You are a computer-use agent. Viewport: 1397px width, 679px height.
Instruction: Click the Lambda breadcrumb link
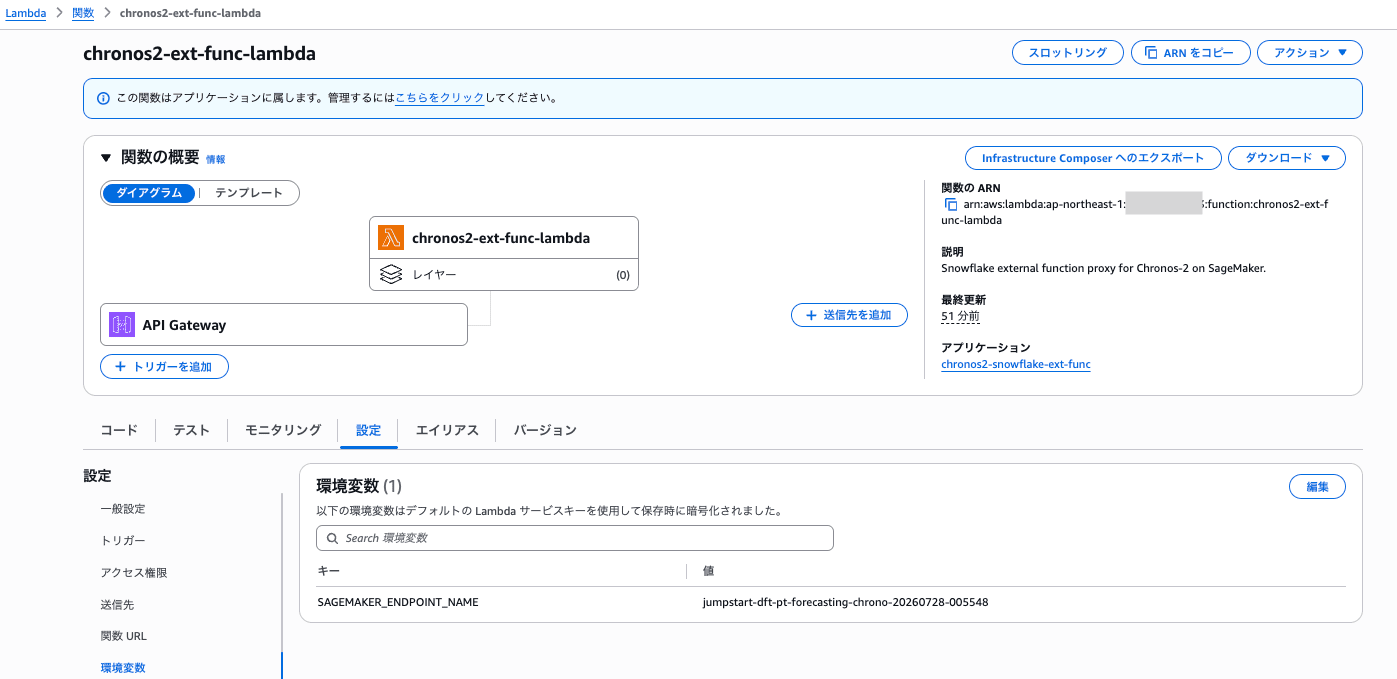[26, 13]
